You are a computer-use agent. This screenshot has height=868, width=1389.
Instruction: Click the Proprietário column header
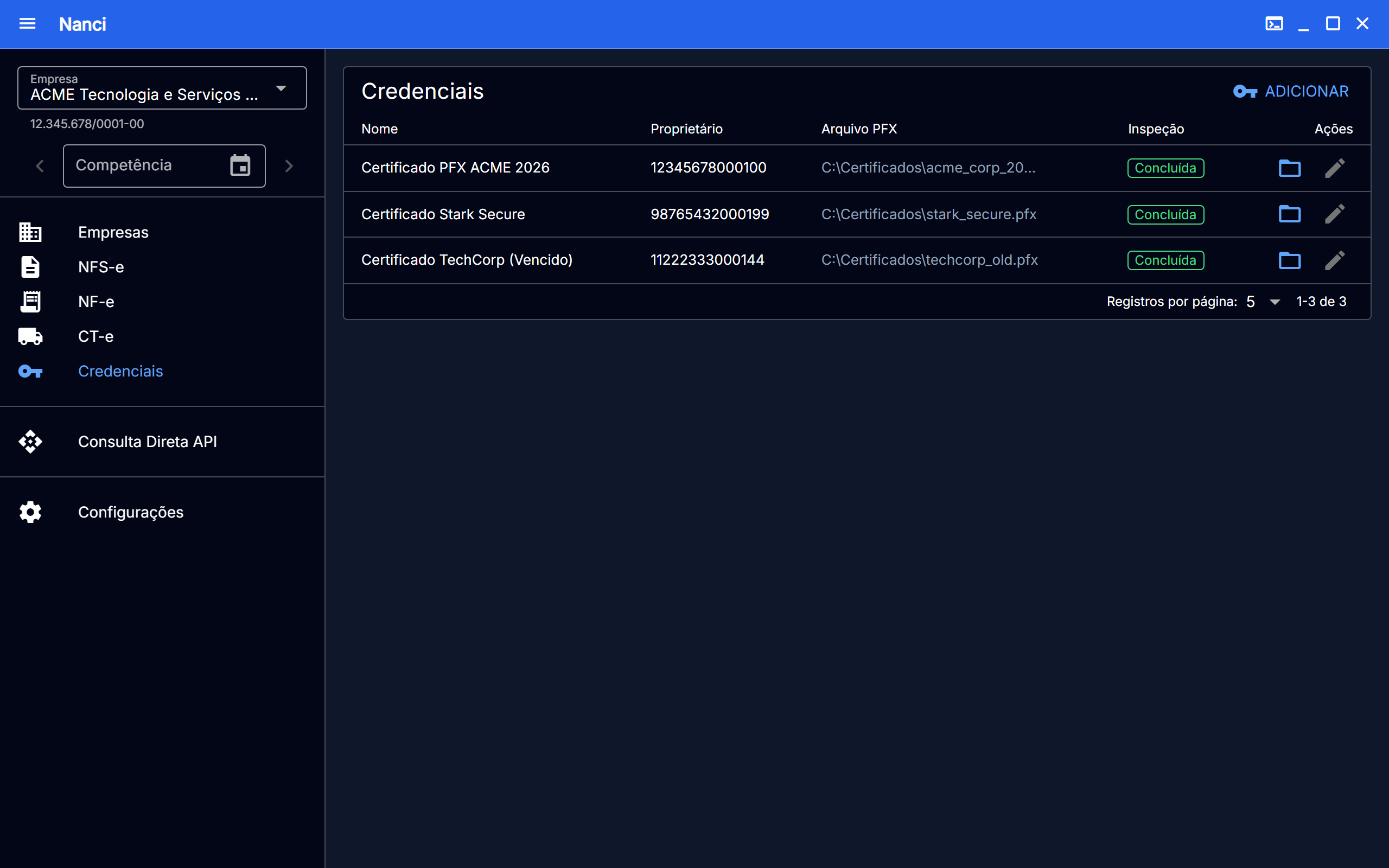tap(686, 129)
